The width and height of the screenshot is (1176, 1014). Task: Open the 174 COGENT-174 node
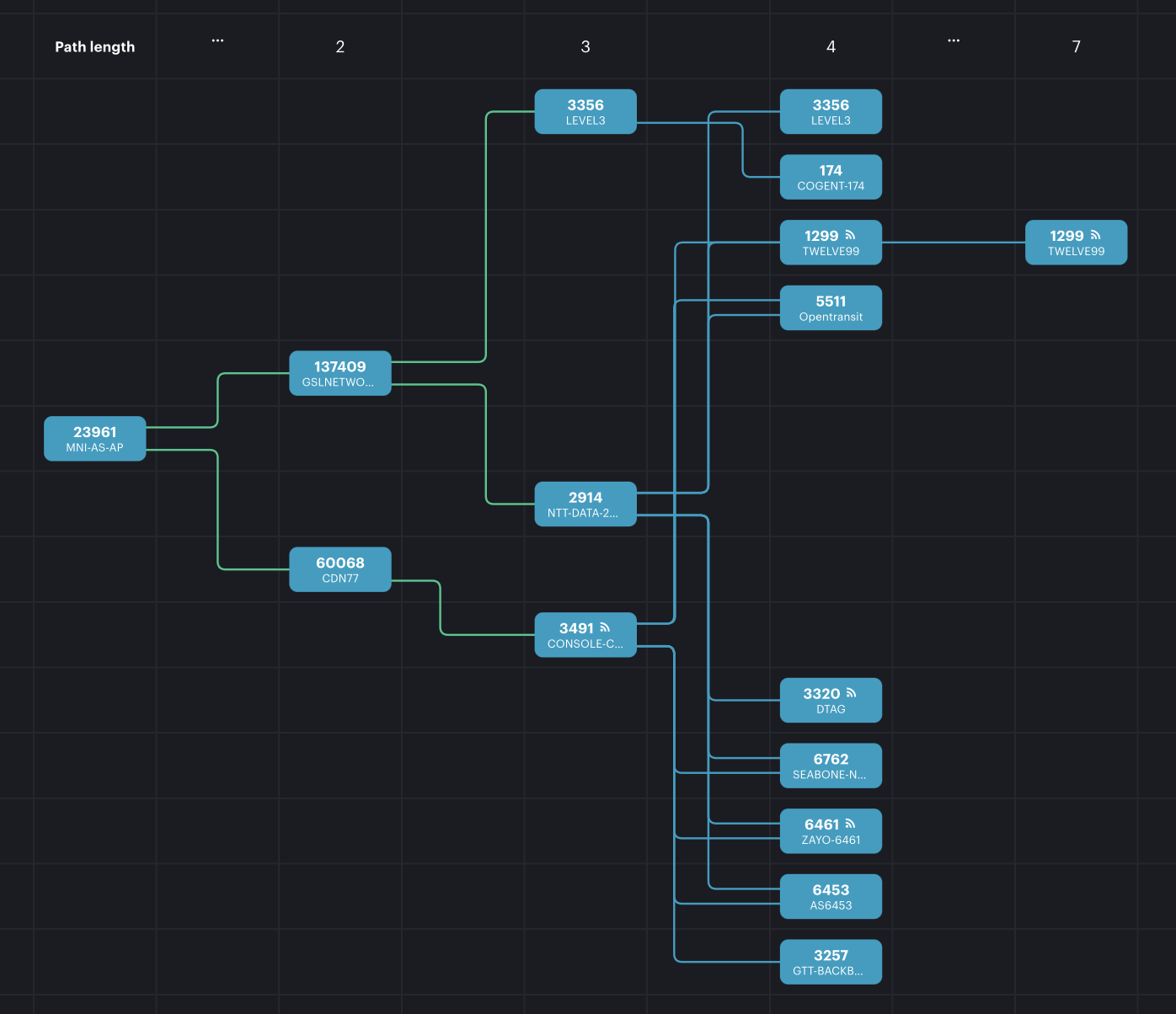click(831, 177)
